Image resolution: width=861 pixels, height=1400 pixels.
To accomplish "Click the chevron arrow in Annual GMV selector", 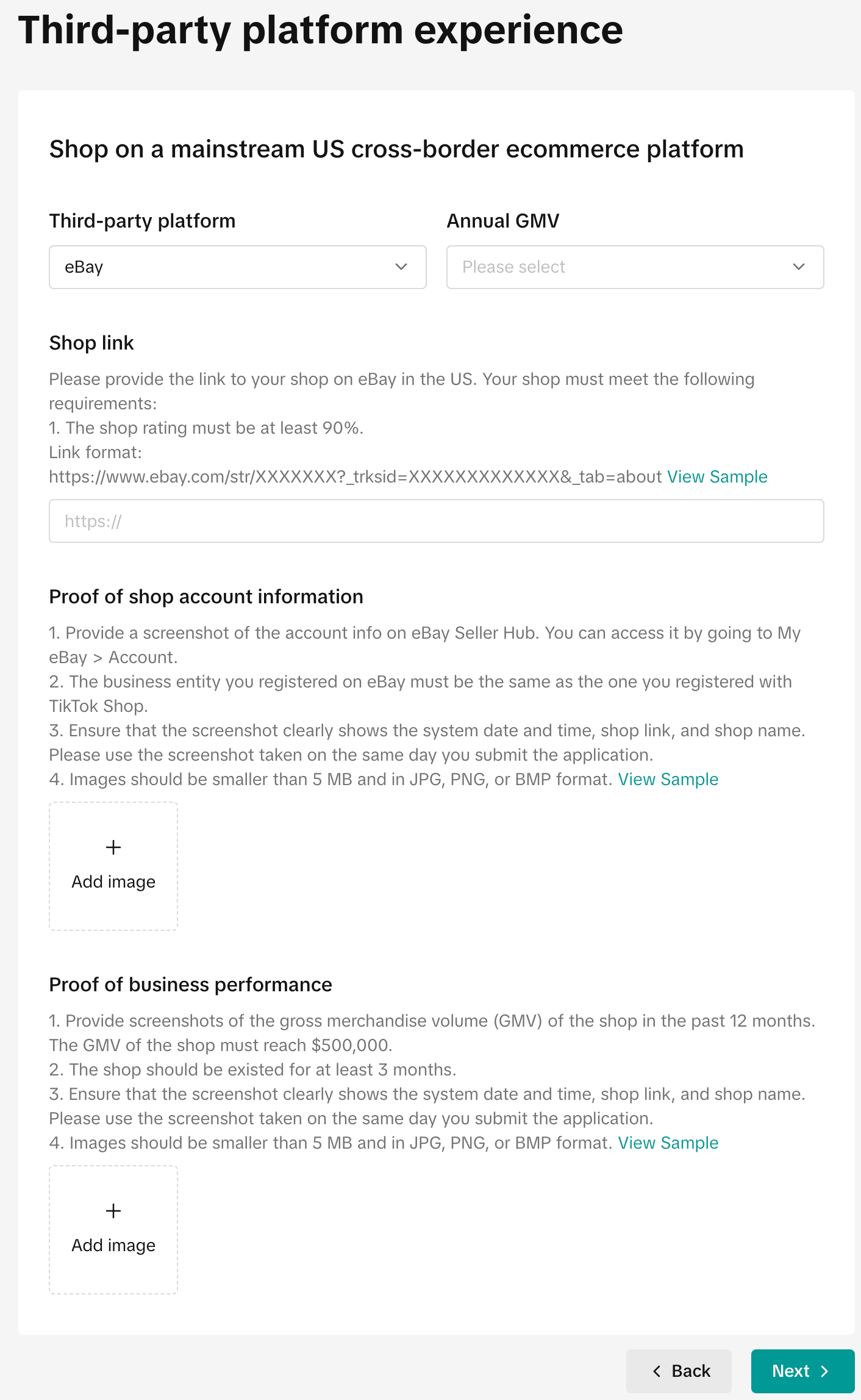I will pyautogui.click(x=799, y=267).
